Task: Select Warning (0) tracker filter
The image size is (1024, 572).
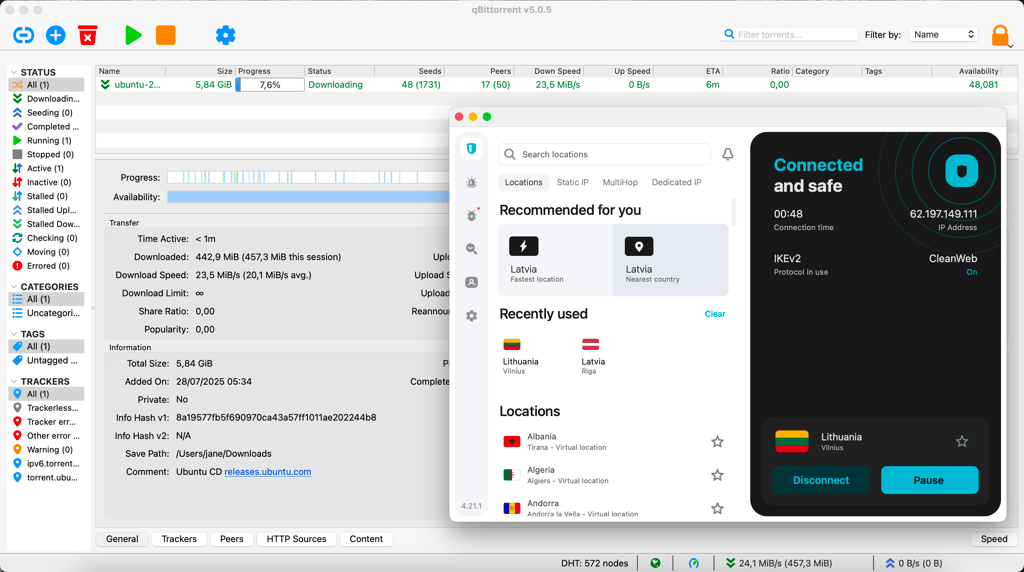Action: [x=46, y=449]
